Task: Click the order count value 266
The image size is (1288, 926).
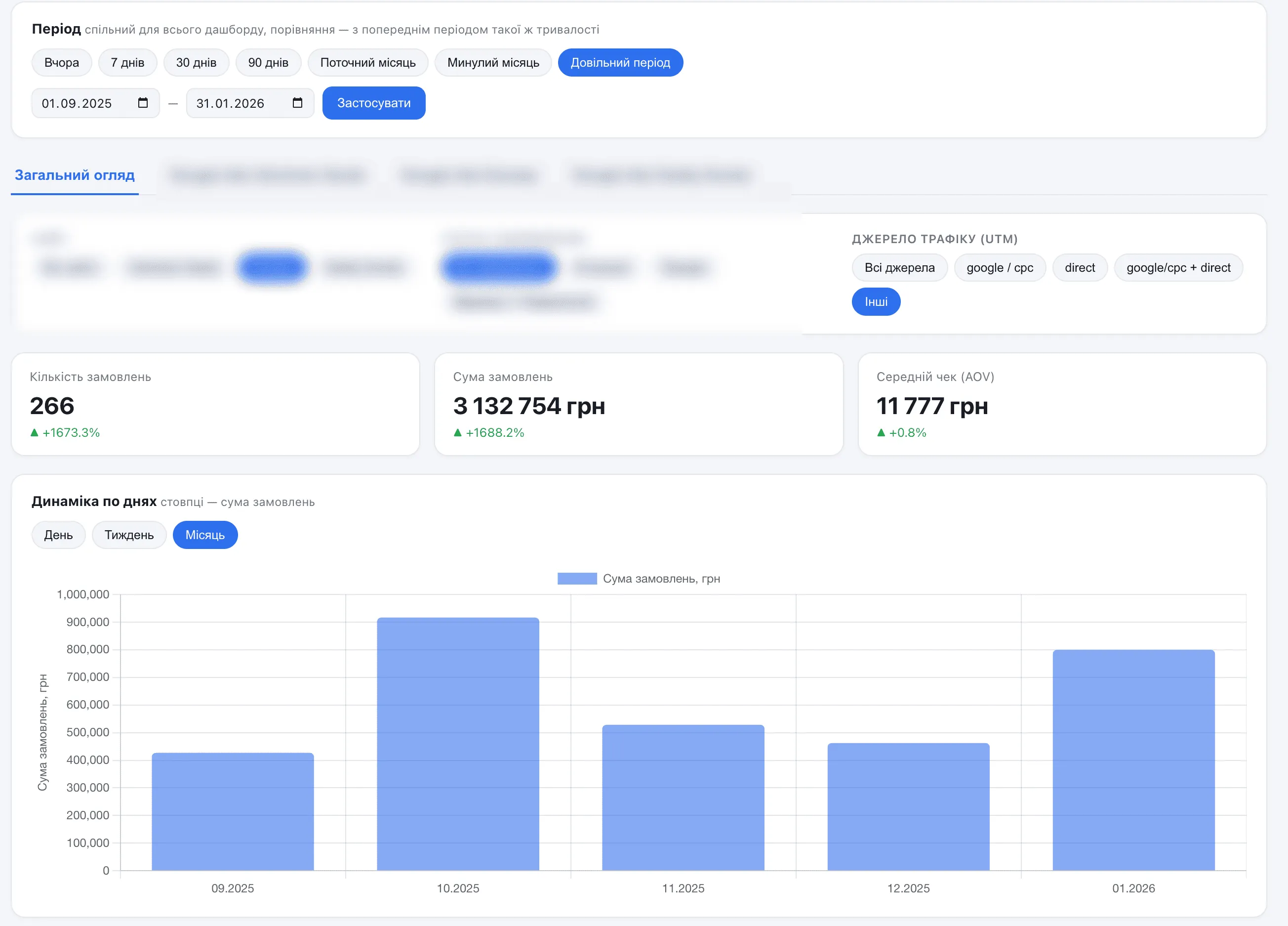Action: click(52, 406)
